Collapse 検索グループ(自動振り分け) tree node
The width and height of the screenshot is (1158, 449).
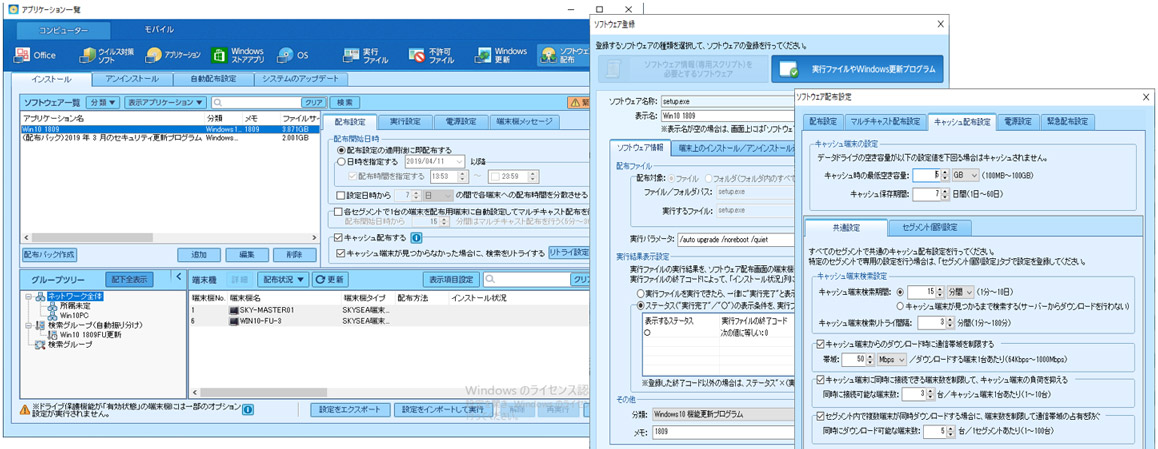[28, 325]
